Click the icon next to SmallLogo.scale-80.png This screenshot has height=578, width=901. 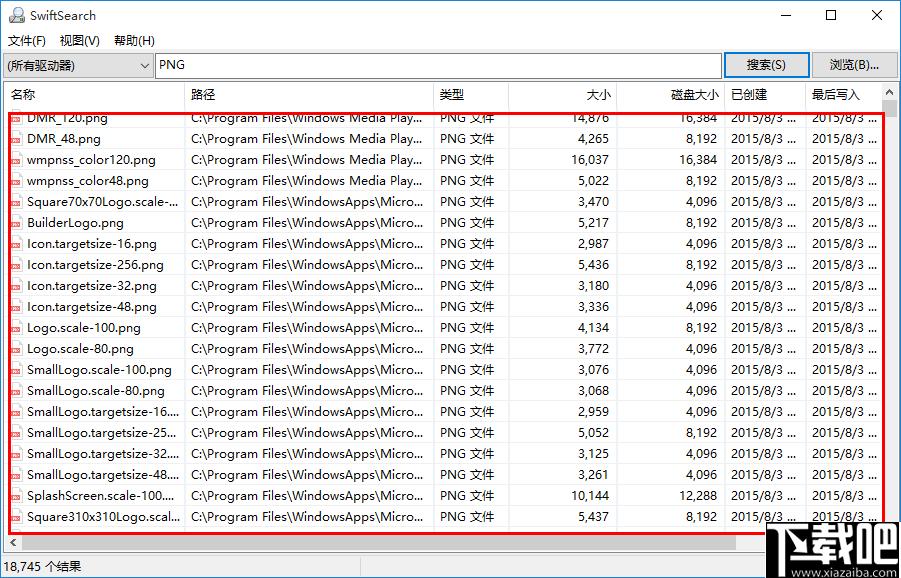pos(16,391)
